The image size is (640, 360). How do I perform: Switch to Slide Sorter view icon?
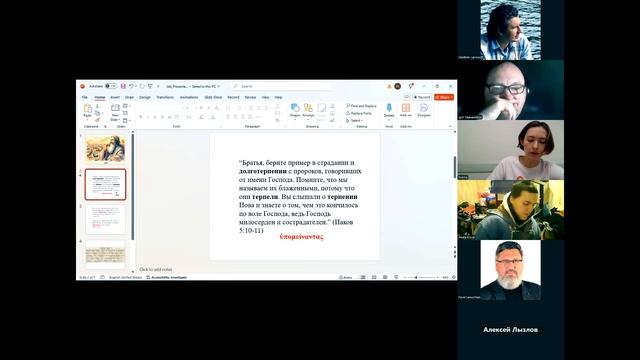(374, 277)
